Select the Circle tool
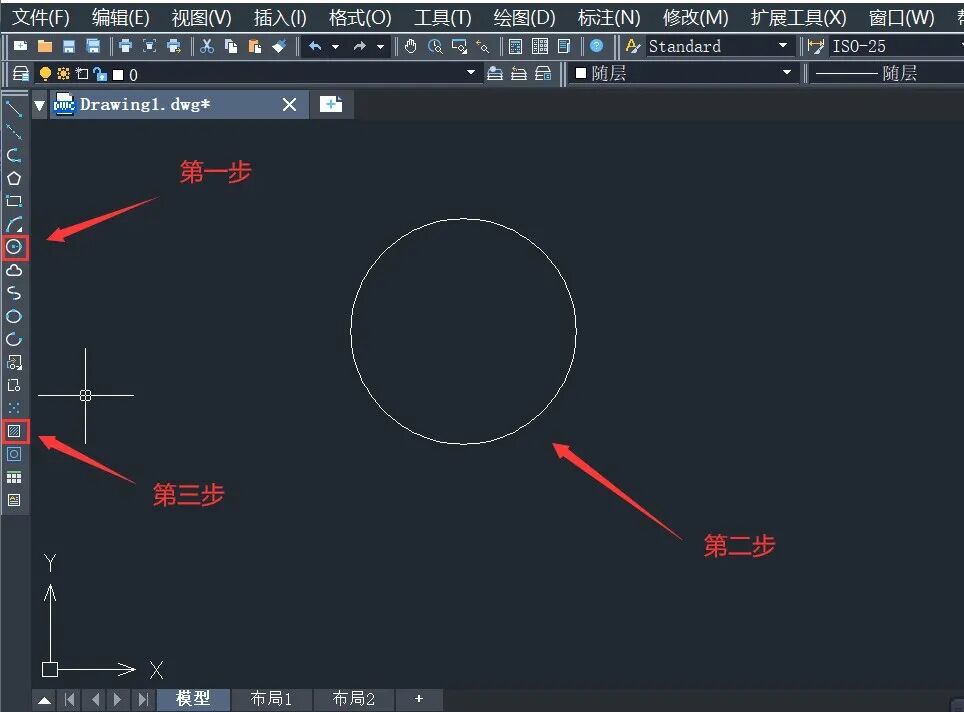Viewport: 964px width, 712px height. 14,247
